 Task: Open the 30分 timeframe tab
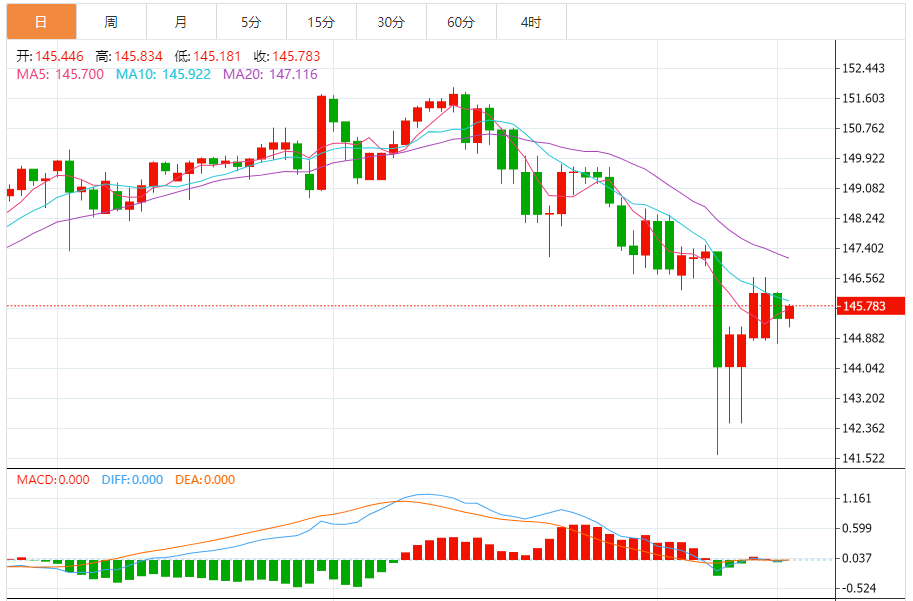[x=391, y=22]
